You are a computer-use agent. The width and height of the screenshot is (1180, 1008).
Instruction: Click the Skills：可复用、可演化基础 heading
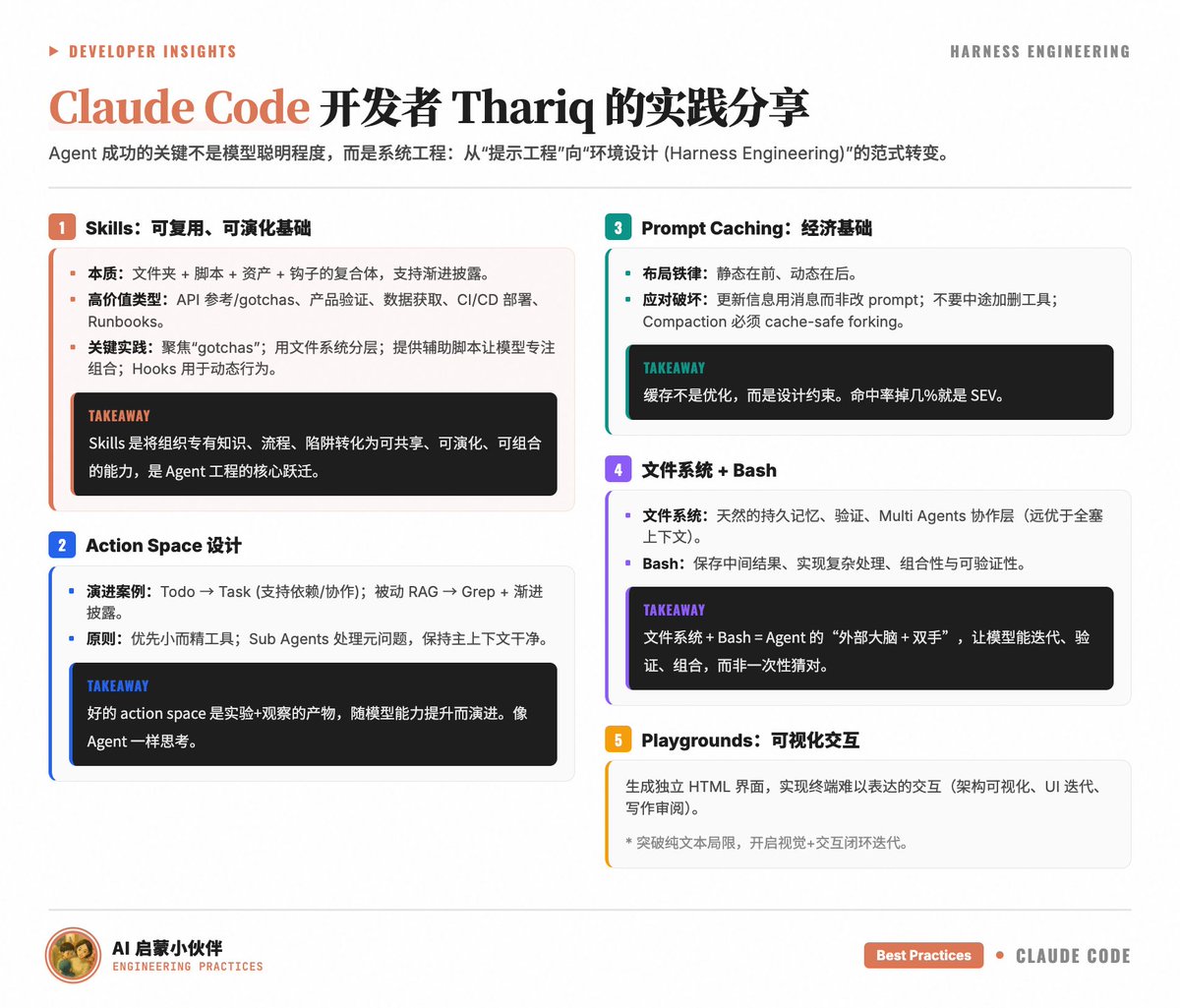[x=198, y=228]
